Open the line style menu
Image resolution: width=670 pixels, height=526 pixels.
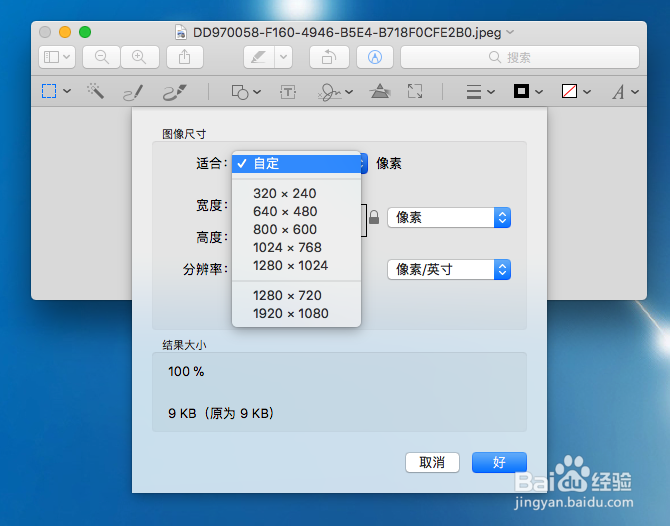pyautogui.click(x=480, y=92)
